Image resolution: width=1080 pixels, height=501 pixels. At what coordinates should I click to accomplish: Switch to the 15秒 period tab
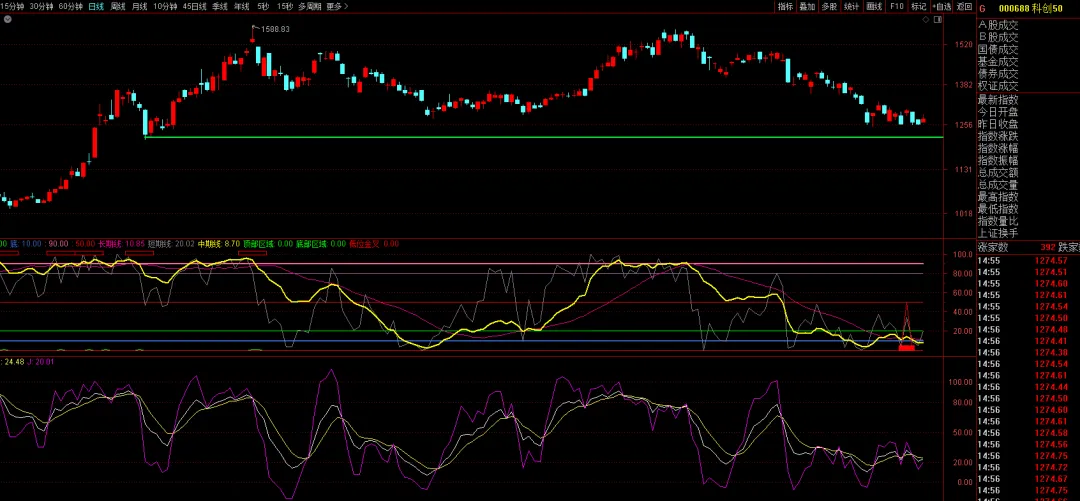[284, 6]
